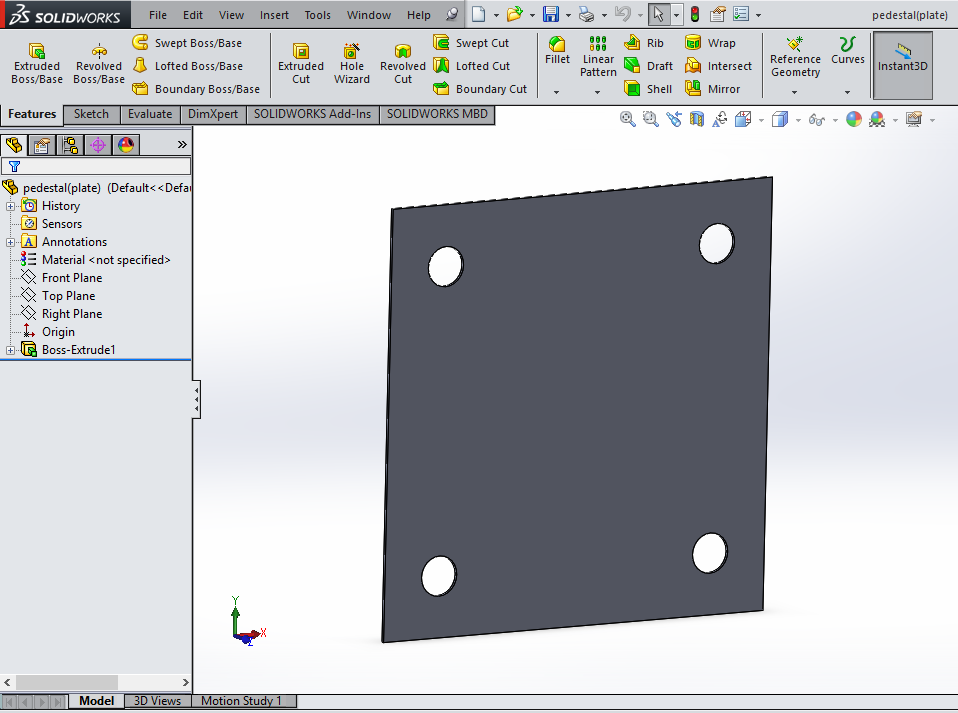Select the Rib feature
Viewport: 958px width, 713px height.
[644, 43]
